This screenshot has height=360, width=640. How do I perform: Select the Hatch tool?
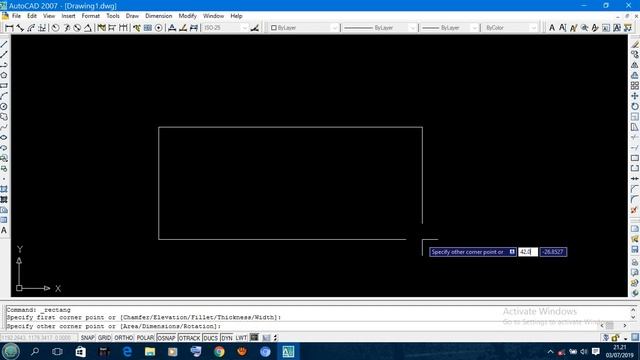[4, 189]
